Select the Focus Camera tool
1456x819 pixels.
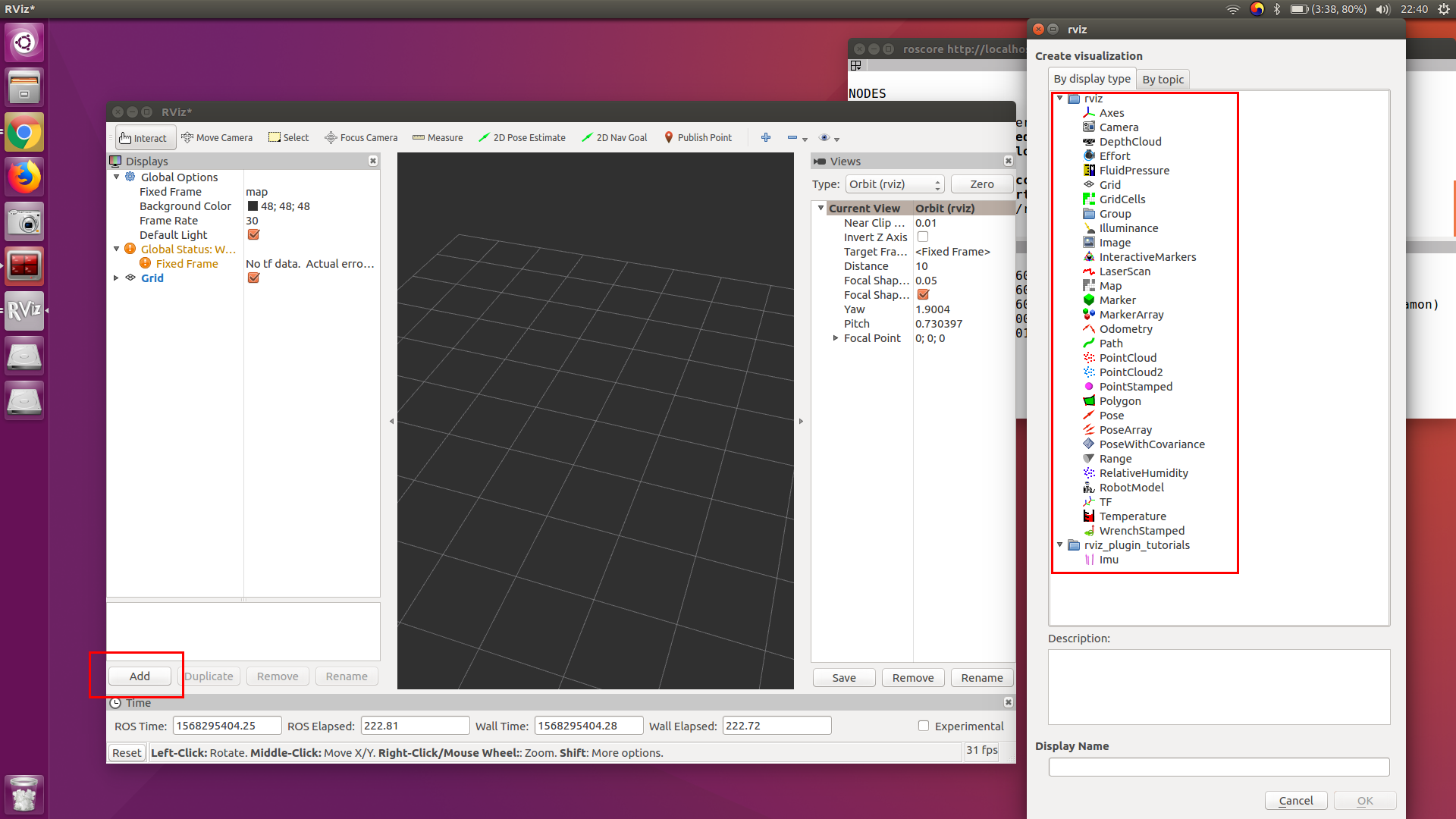[x=361, y=137]
